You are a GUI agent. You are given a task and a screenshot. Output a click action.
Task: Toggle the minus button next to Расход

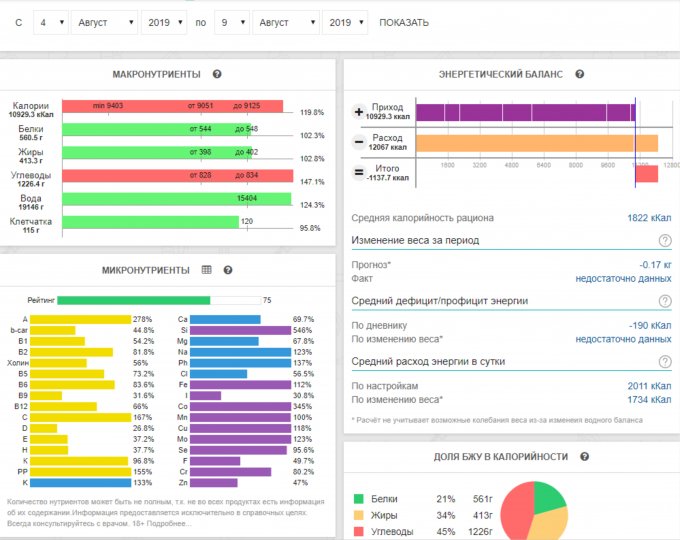359,143
